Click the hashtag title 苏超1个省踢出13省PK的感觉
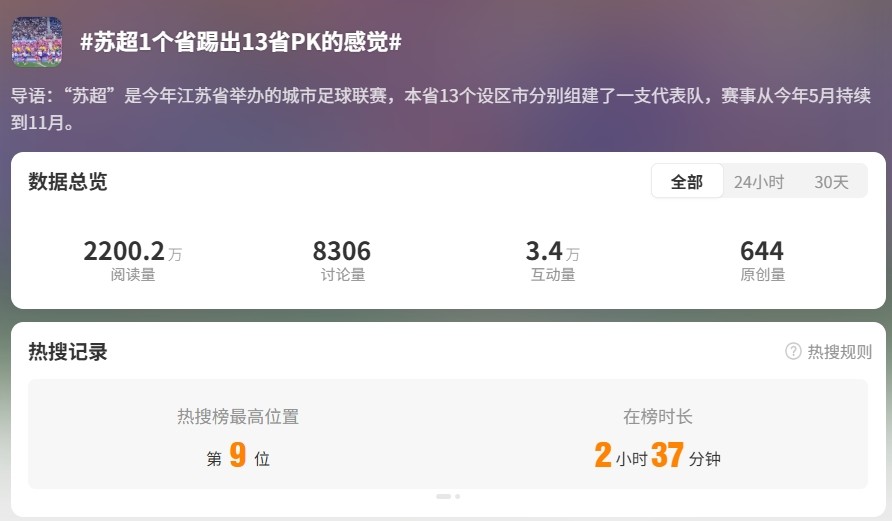This screenshot has height=521, width=892. (x=241, y=42)
